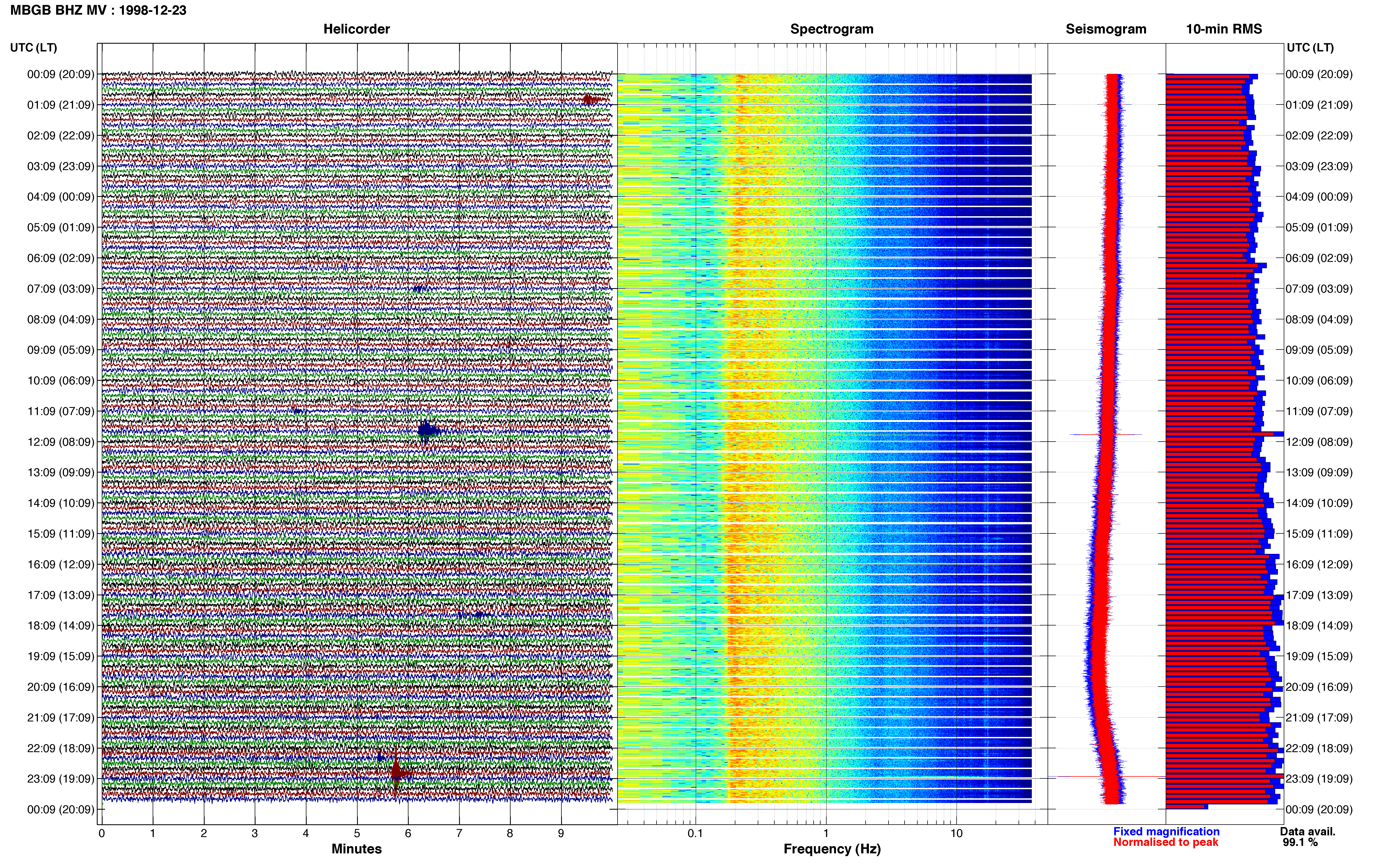Click the "99.1 %" availability value
Viewport: 1388px width, 868px height.
pyautogui.click(x=1300, y=842)
